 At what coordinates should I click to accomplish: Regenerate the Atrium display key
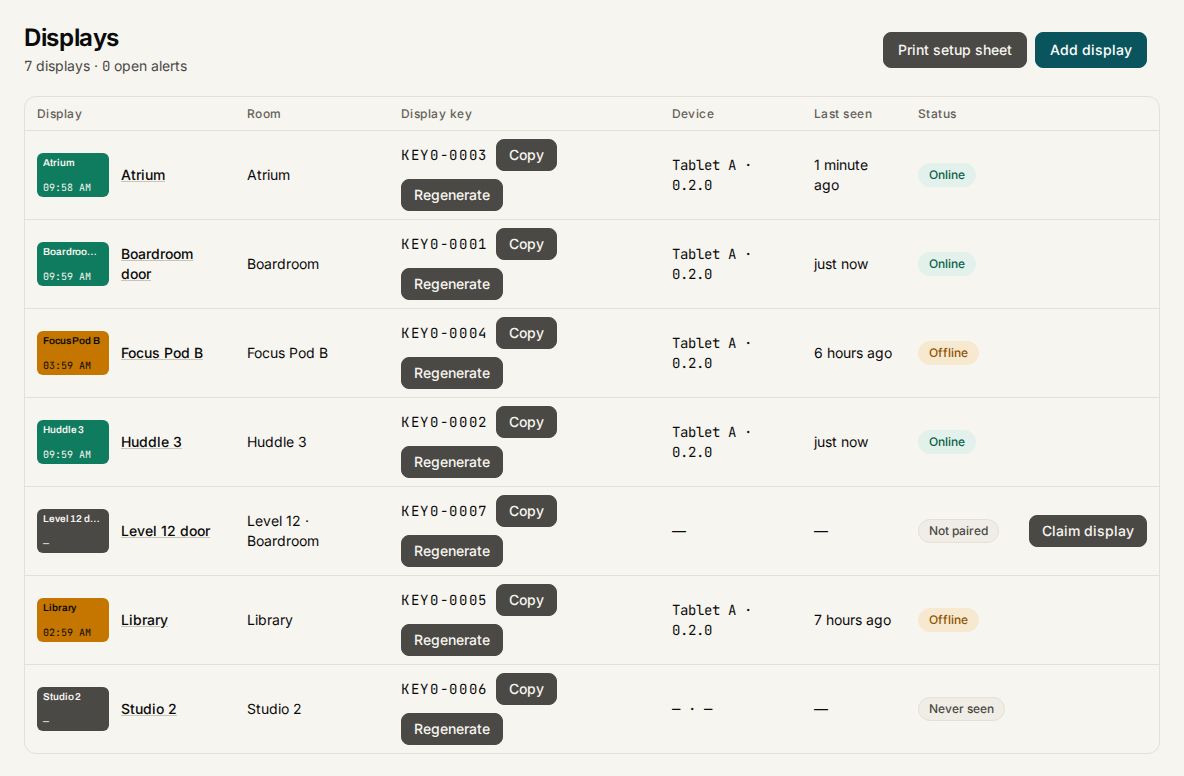pos(452,195)
